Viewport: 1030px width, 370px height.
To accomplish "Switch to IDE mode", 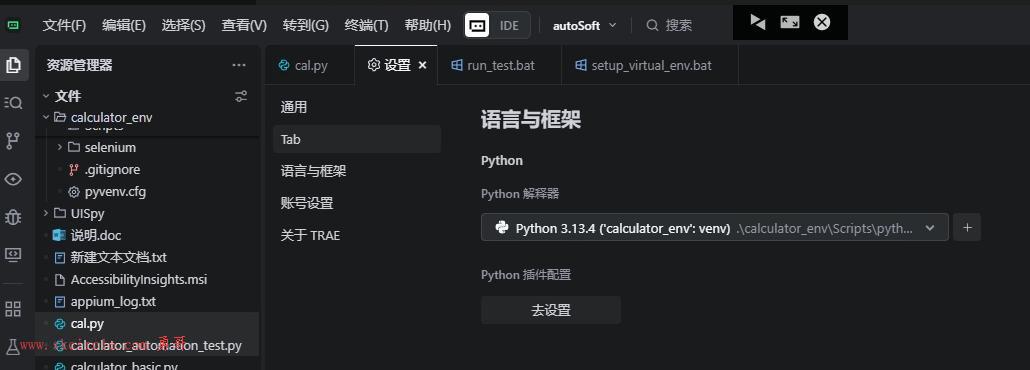I will click(509, 26).
